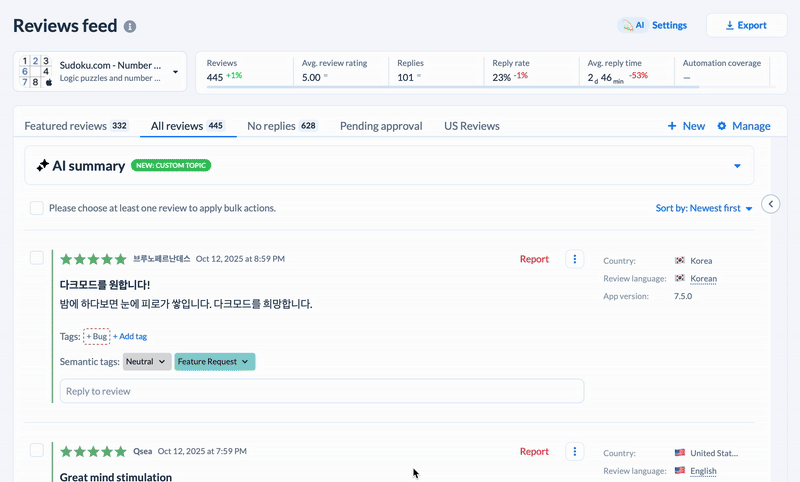Open the three-dot menu on the Korean review
800x482 pixels.
(x=574, y=259)
